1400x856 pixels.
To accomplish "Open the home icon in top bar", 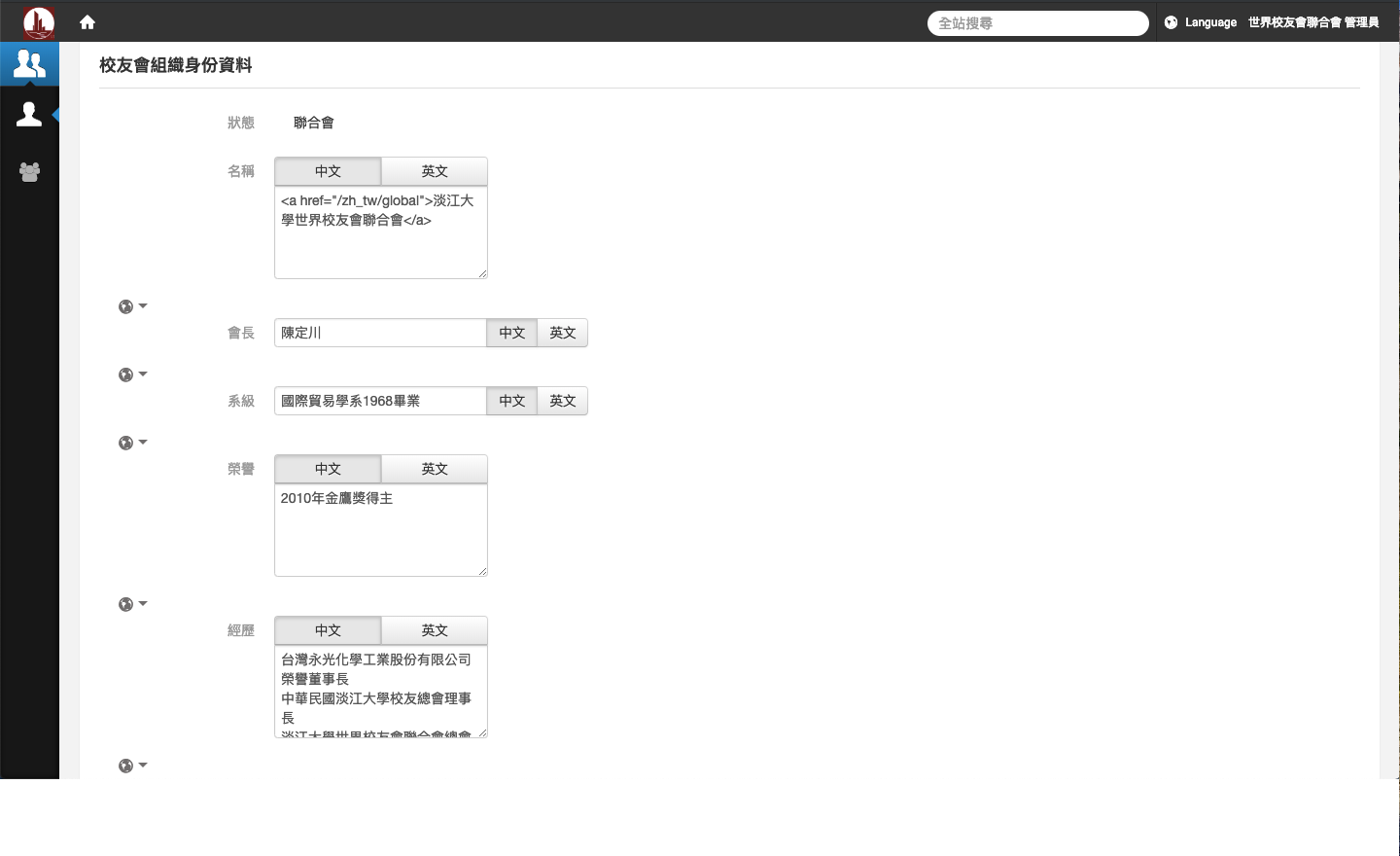I will [x=87, y=22].
